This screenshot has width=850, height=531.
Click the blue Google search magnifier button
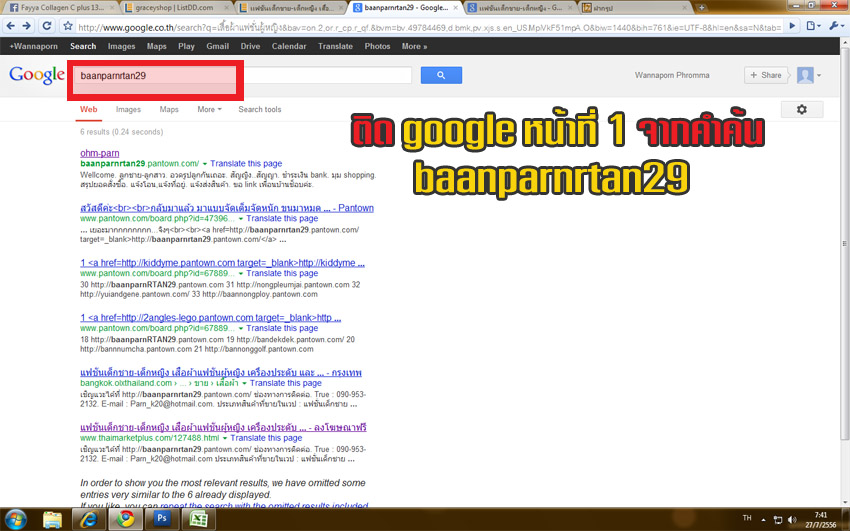[x=441, y=75]
